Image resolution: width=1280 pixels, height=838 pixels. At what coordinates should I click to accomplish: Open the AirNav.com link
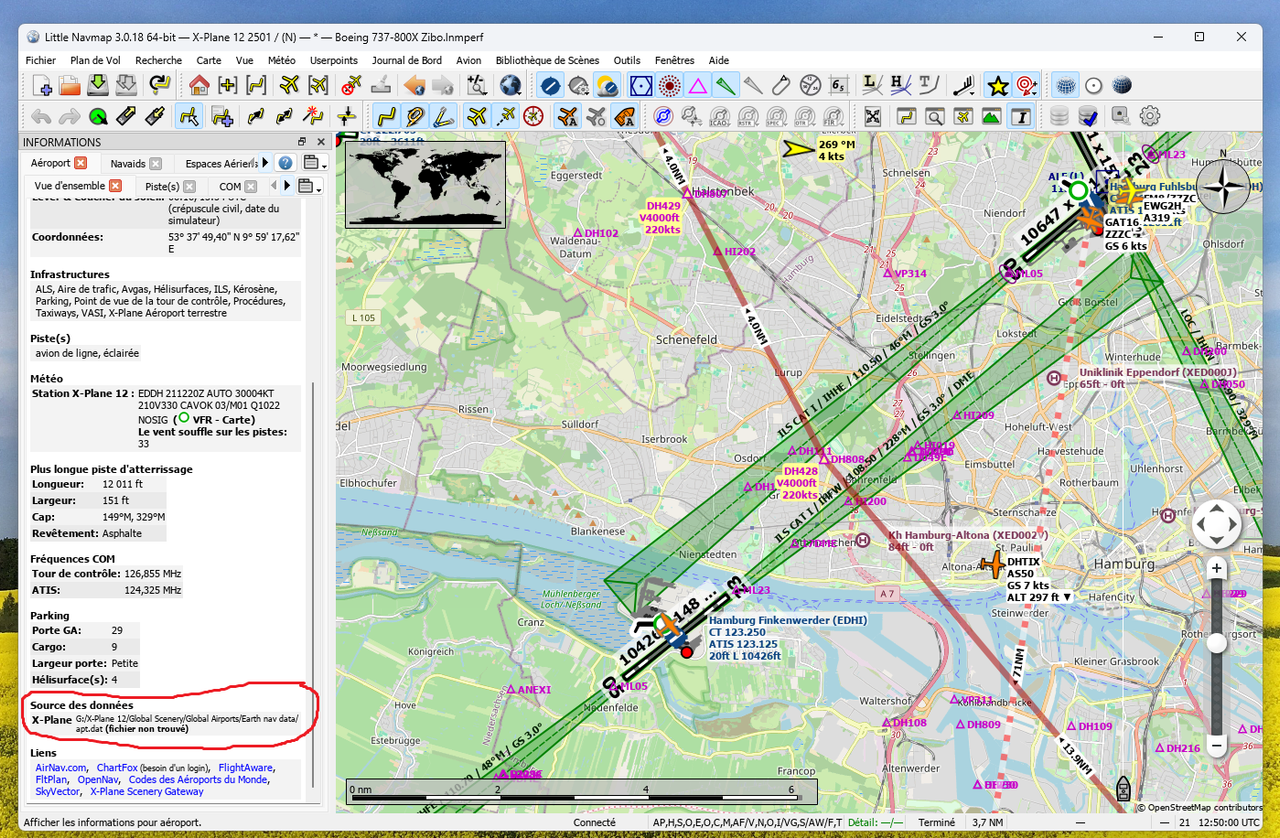62,767
